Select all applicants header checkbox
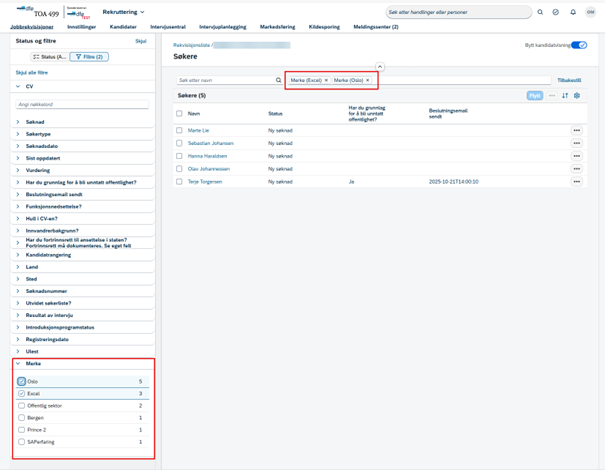Image resolution: width=605 pixels, height=470 pixels. tap(179, 113)
